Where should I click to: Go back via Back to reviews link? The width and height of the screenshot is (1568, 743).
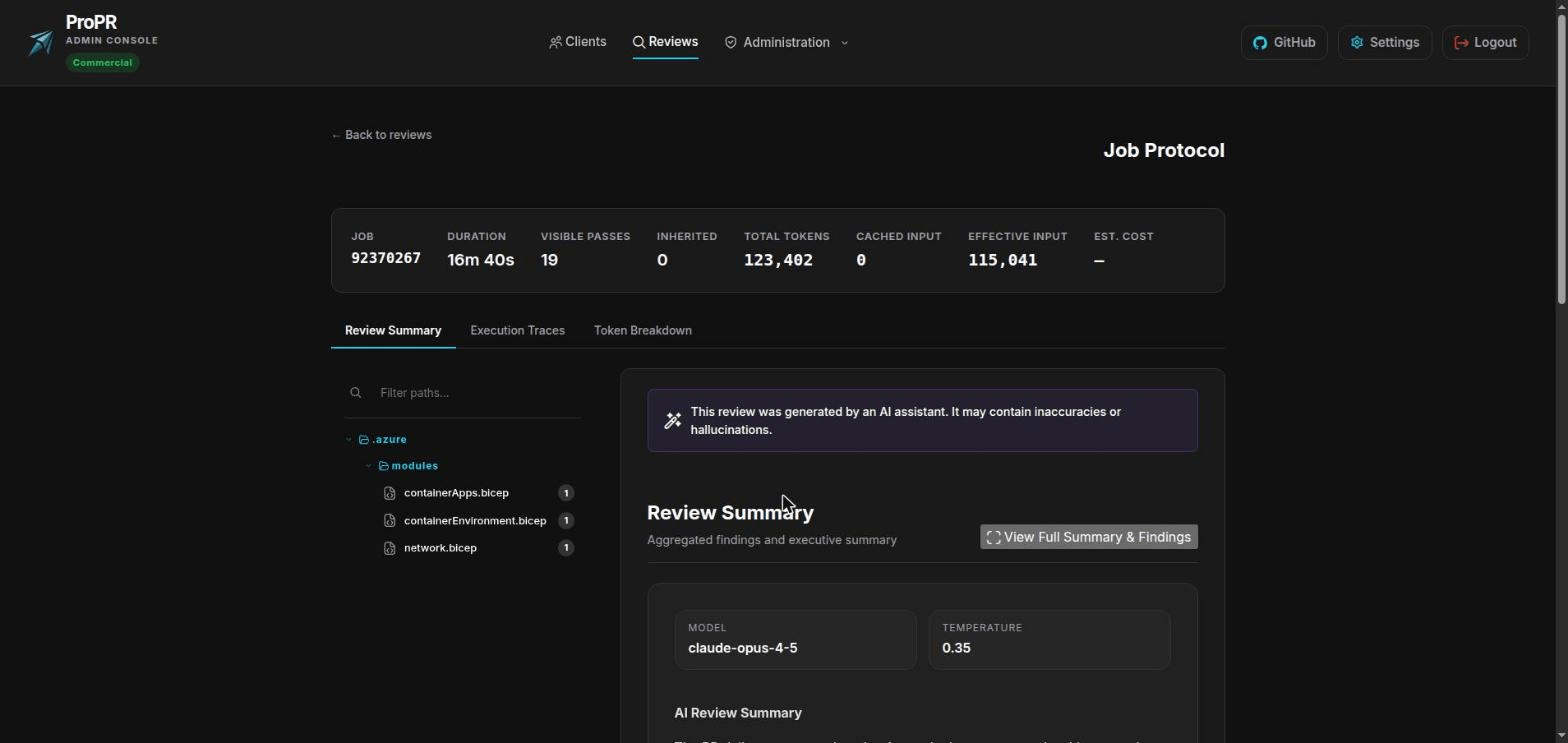(382, 135)
